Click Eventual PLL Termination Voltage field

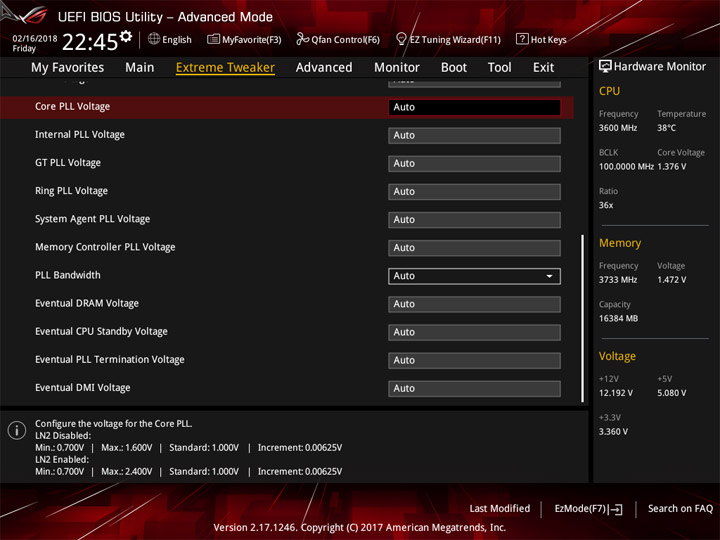[474, 360]
